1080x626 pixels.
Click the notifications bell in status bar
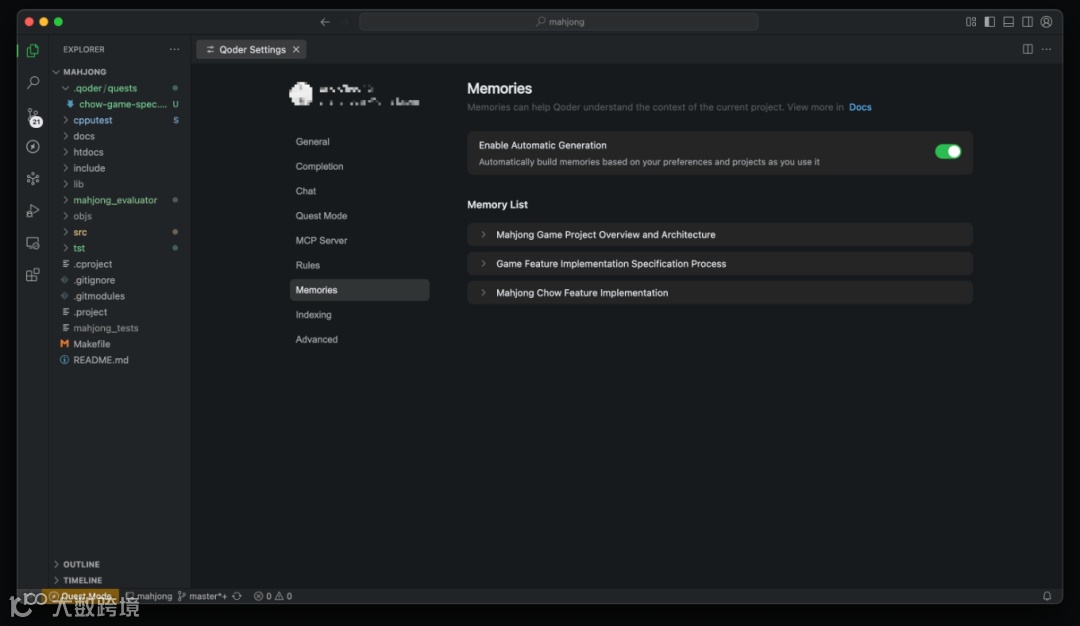[1047, 596]
